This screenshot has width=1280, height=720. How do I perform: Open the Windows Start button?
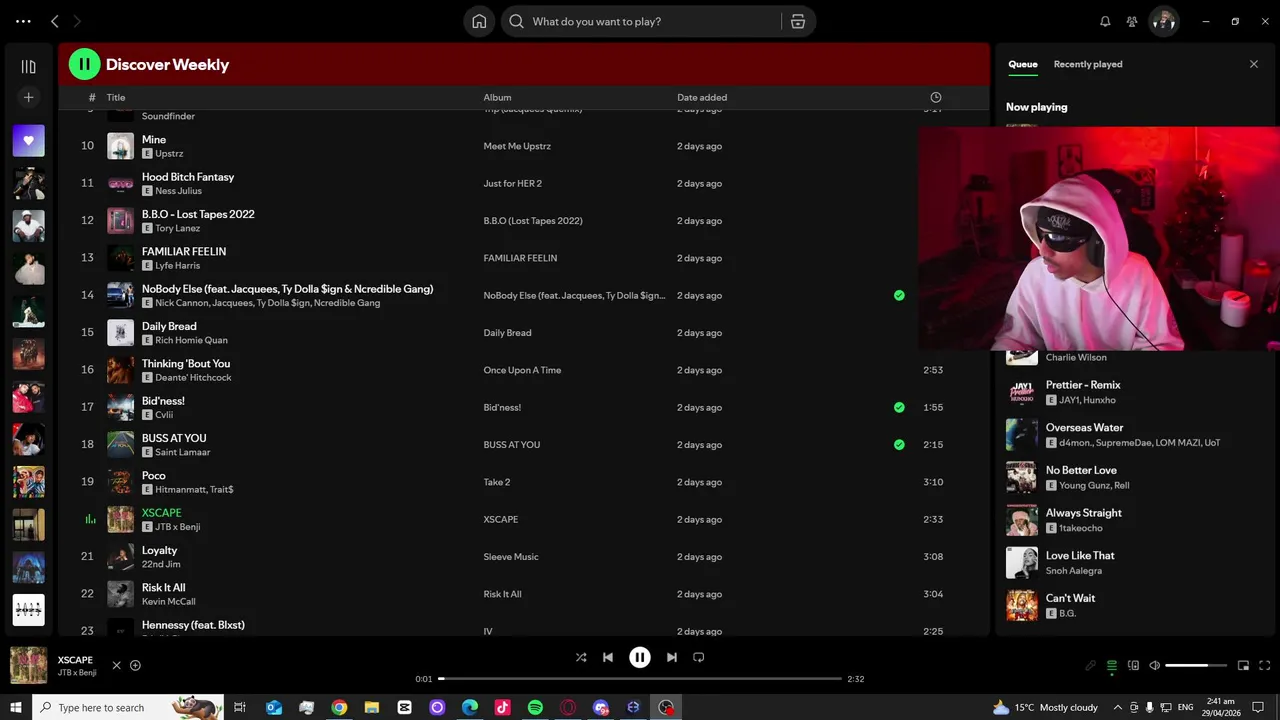pos(16,707)
